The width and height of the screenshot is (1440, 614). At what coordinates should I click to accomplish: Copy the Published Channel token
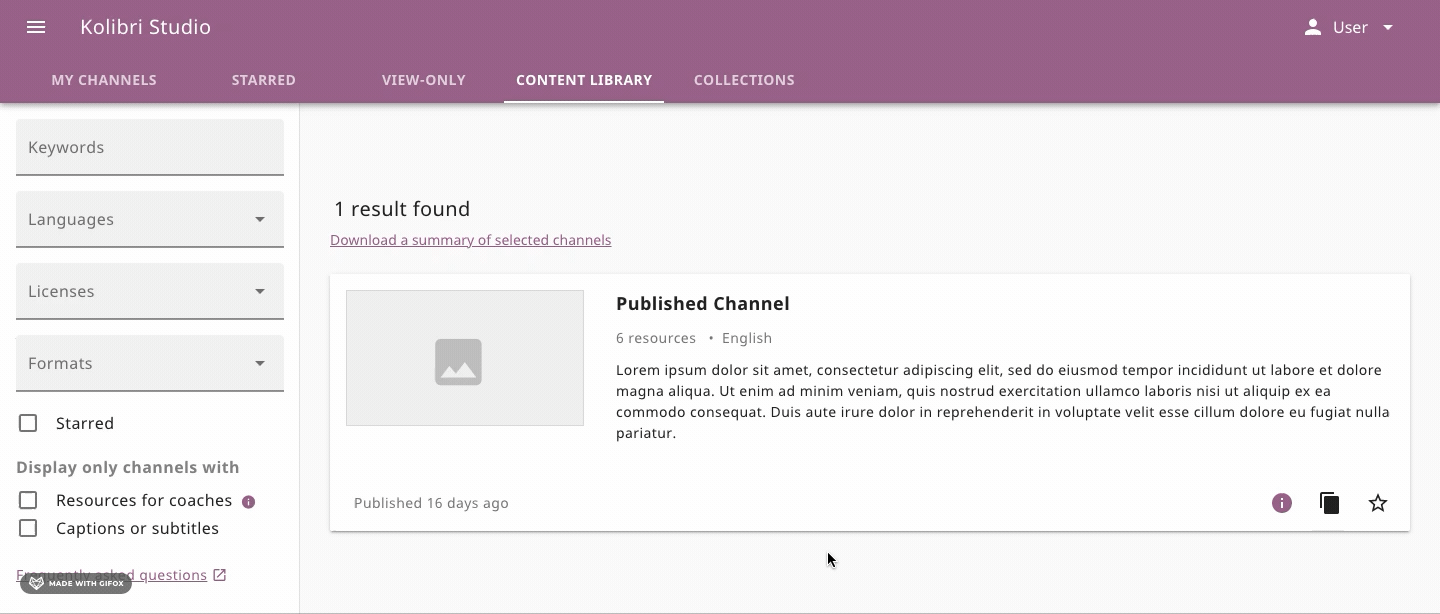pos(1329,503)
